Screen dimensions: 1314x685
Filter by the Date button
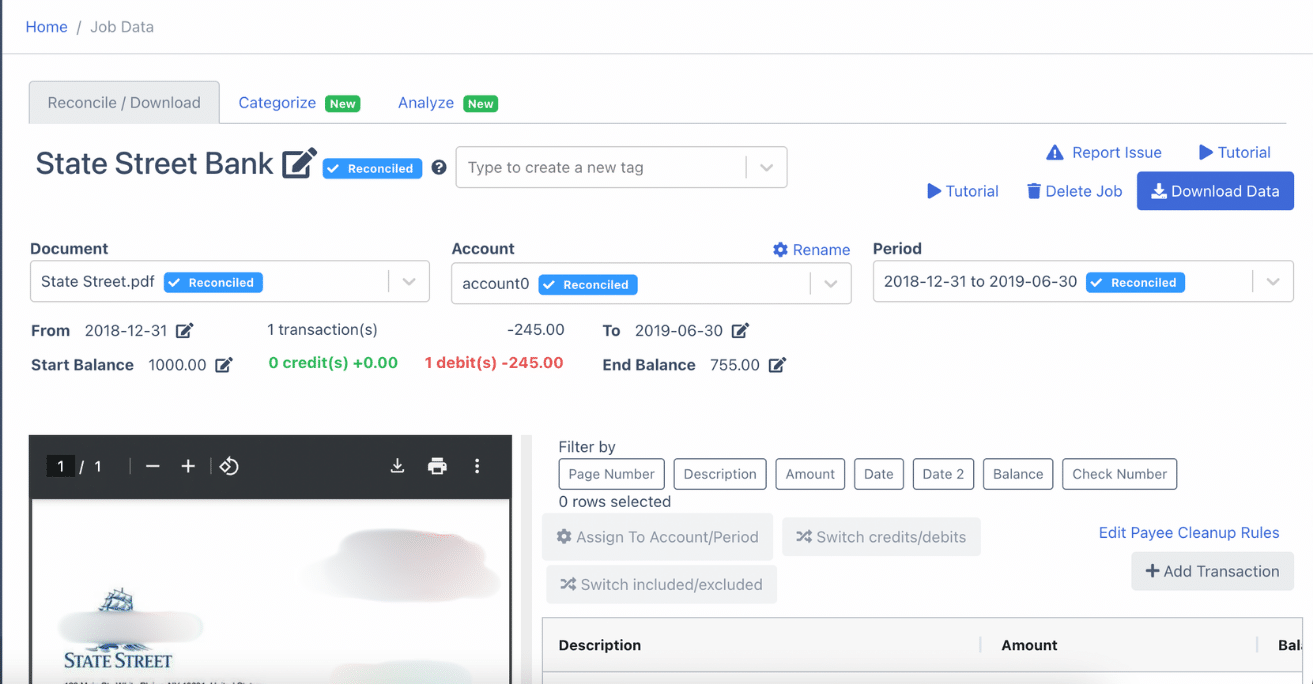tap(879, 474)
